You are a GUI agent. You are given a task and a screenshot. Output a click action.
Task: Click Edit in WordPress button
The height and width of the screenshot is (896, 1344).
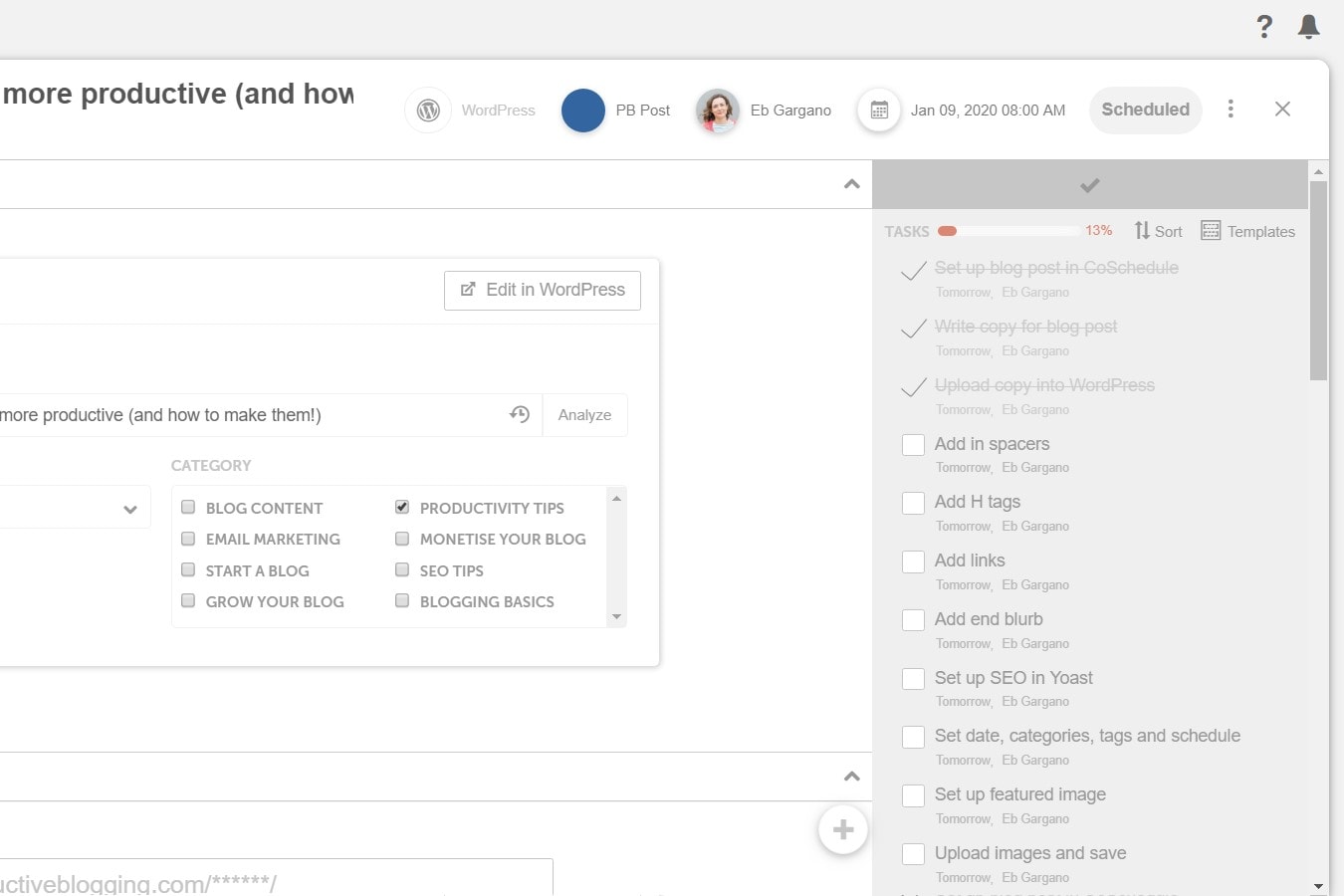pyautogui.click(x=543, y=290)
